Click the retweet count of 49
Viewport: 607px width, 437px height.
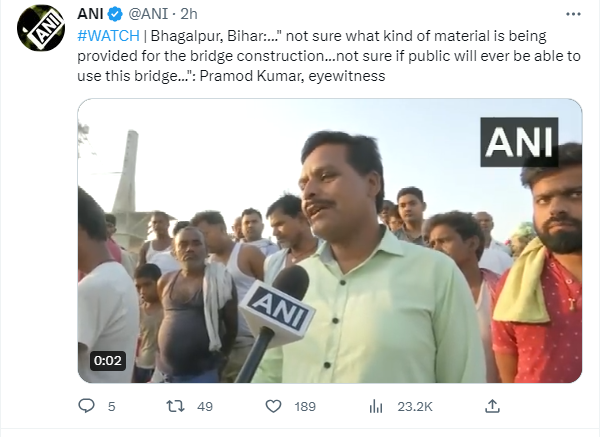click(x=205, y=407)
